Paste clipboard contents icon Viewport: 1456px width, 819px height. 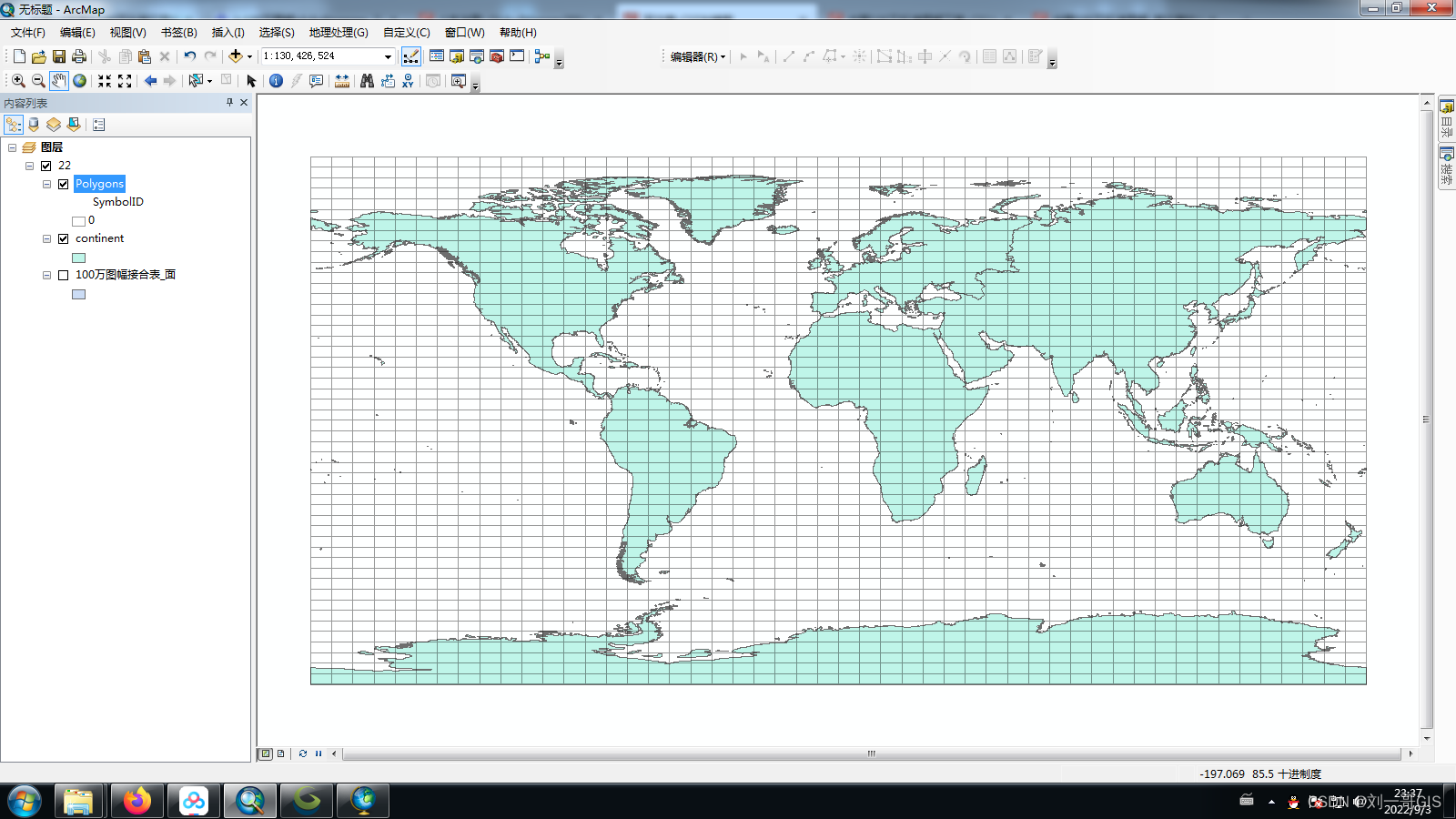[145, 56]
